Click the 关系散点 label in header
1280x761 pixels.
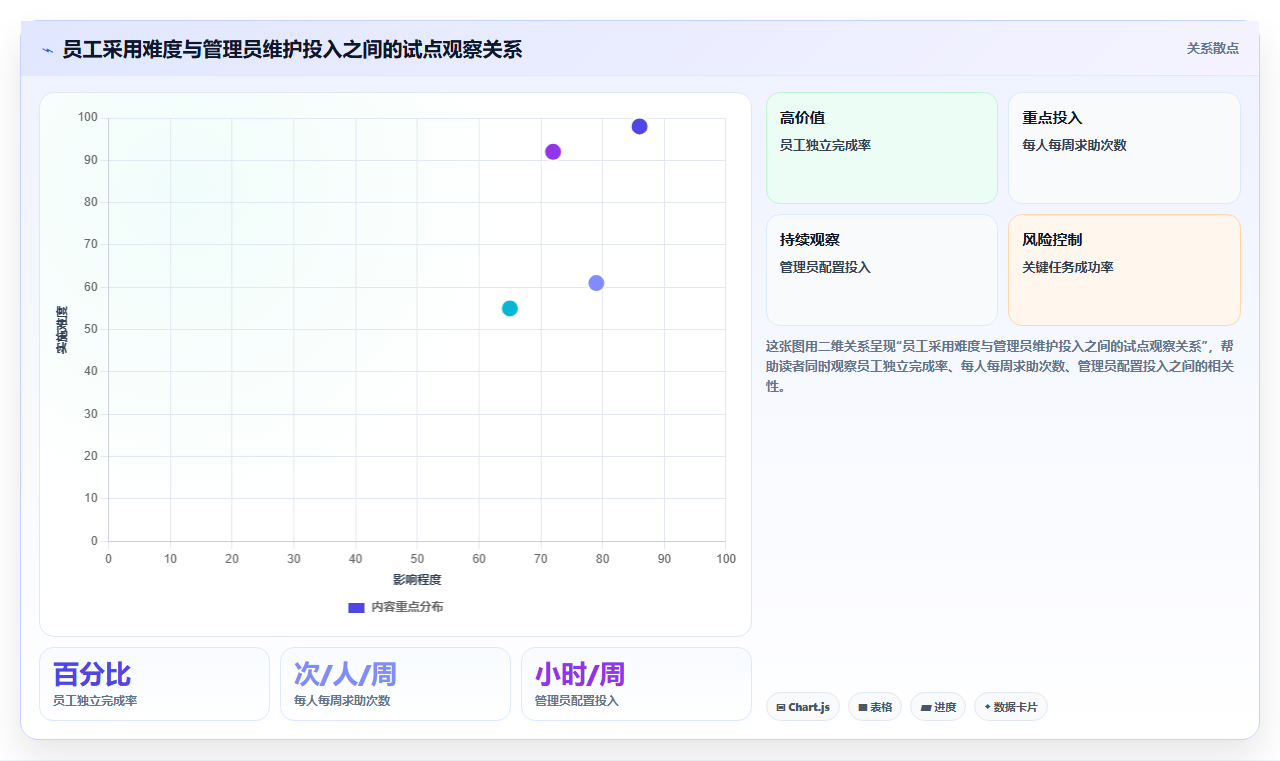click(x=1212, y=48)
